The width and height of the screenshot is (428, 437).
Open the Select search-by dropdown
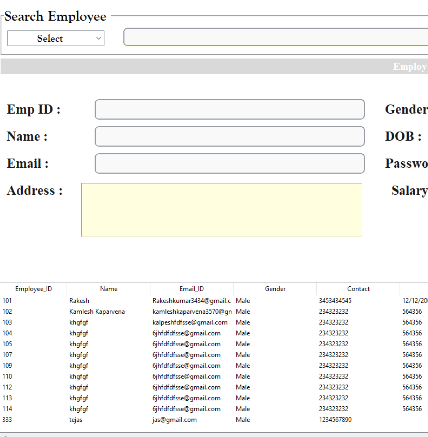56,38
